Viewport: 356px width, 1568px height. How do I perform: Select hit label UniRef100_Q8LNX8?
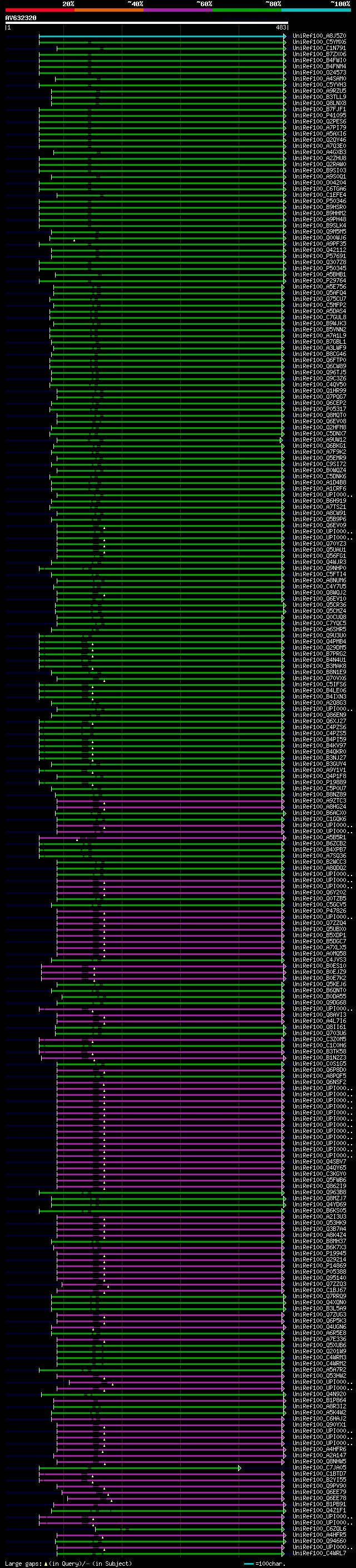pos(319,103)
